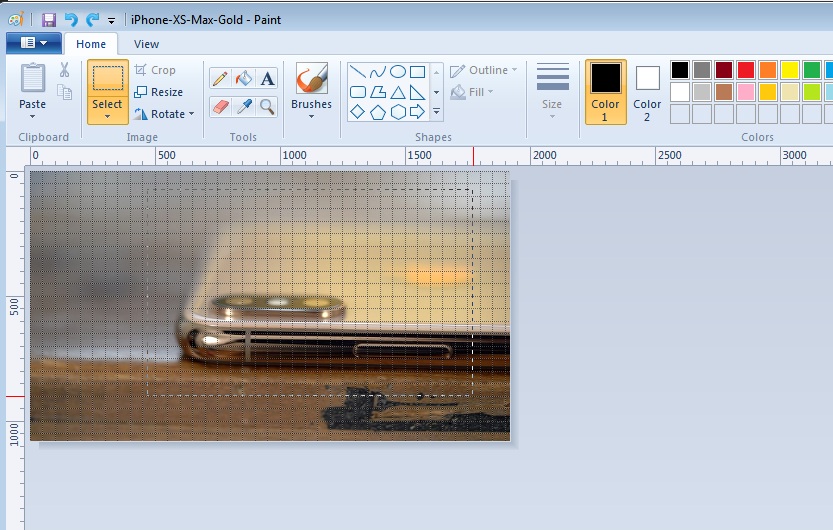The width and height of the screenshot is (833, 530).
Task: Open the Rotate dropdown menu
Action: click(191, 114)
